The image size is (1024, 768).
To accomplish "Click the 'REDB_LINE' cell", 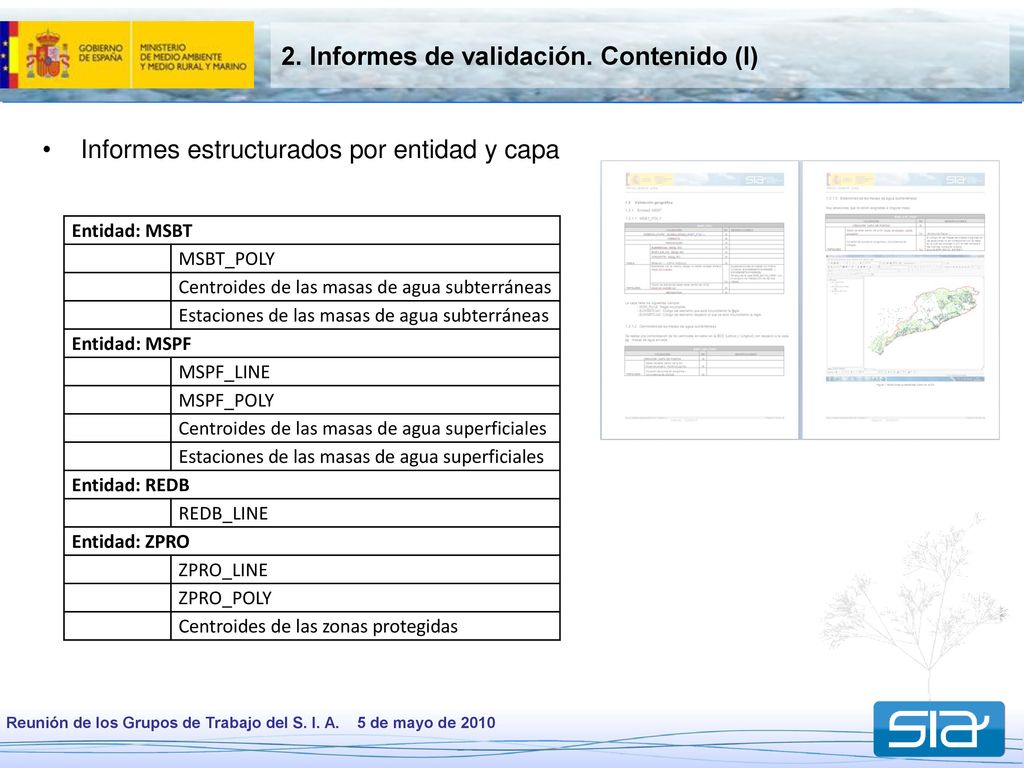I will point(366,513).
